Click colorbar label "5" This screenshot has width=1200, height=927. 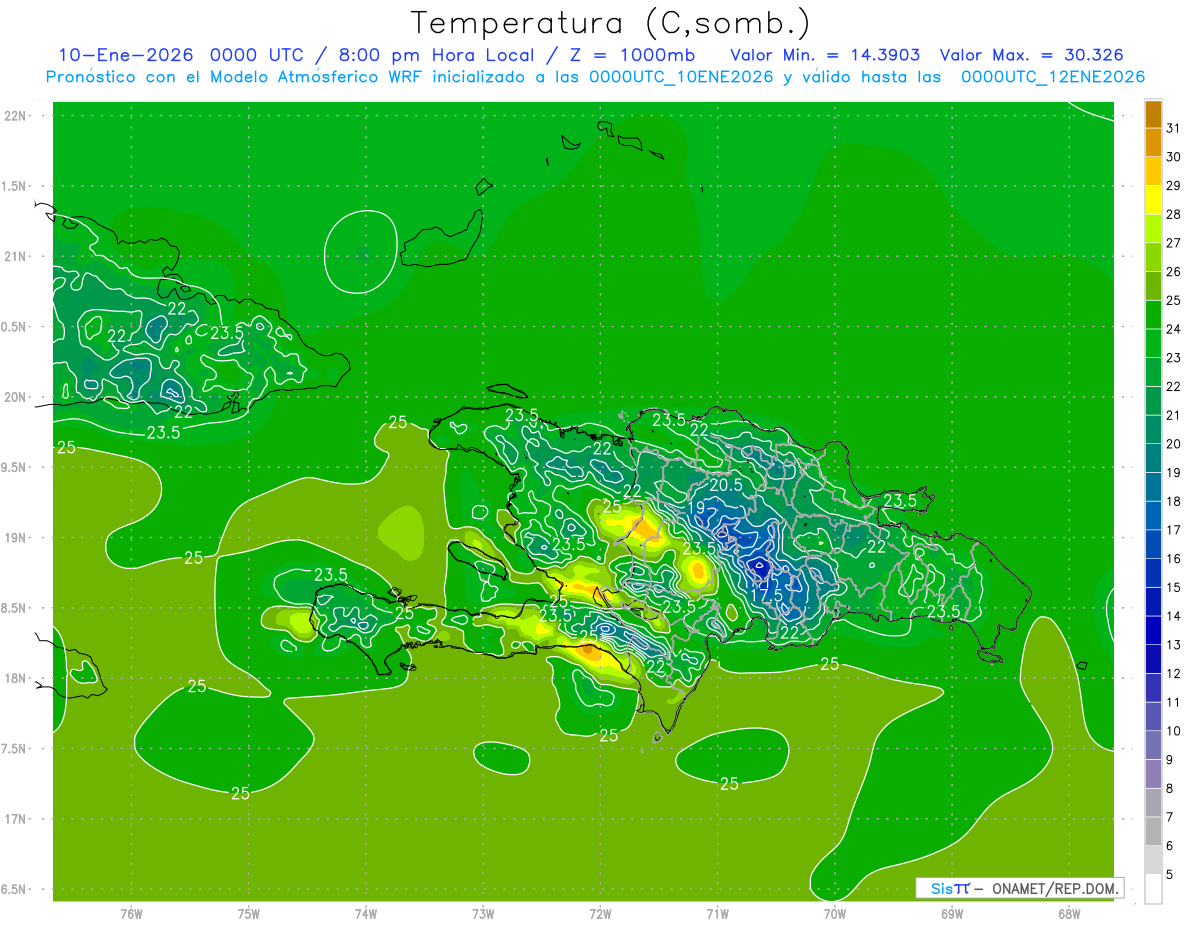click(1169, 875)
